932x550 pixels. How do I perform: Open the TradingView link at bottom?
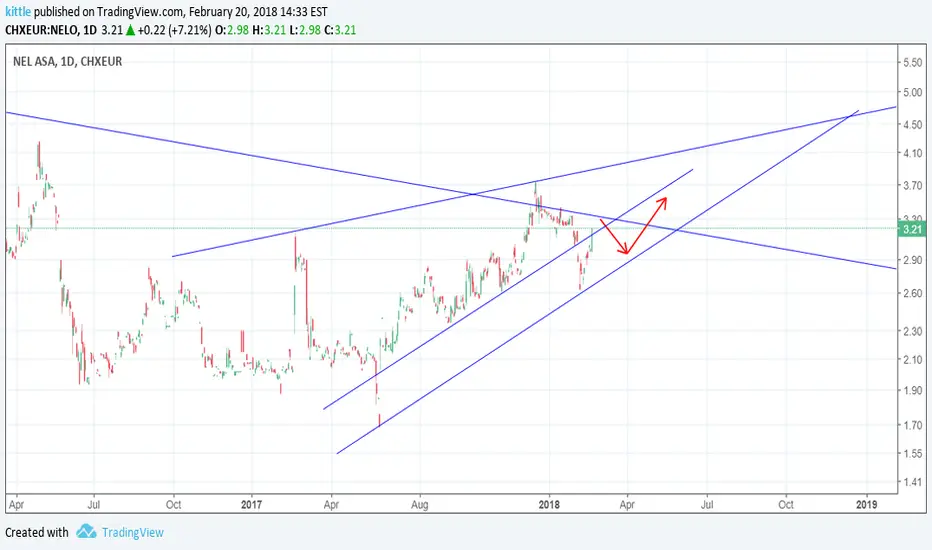(133, 532)
